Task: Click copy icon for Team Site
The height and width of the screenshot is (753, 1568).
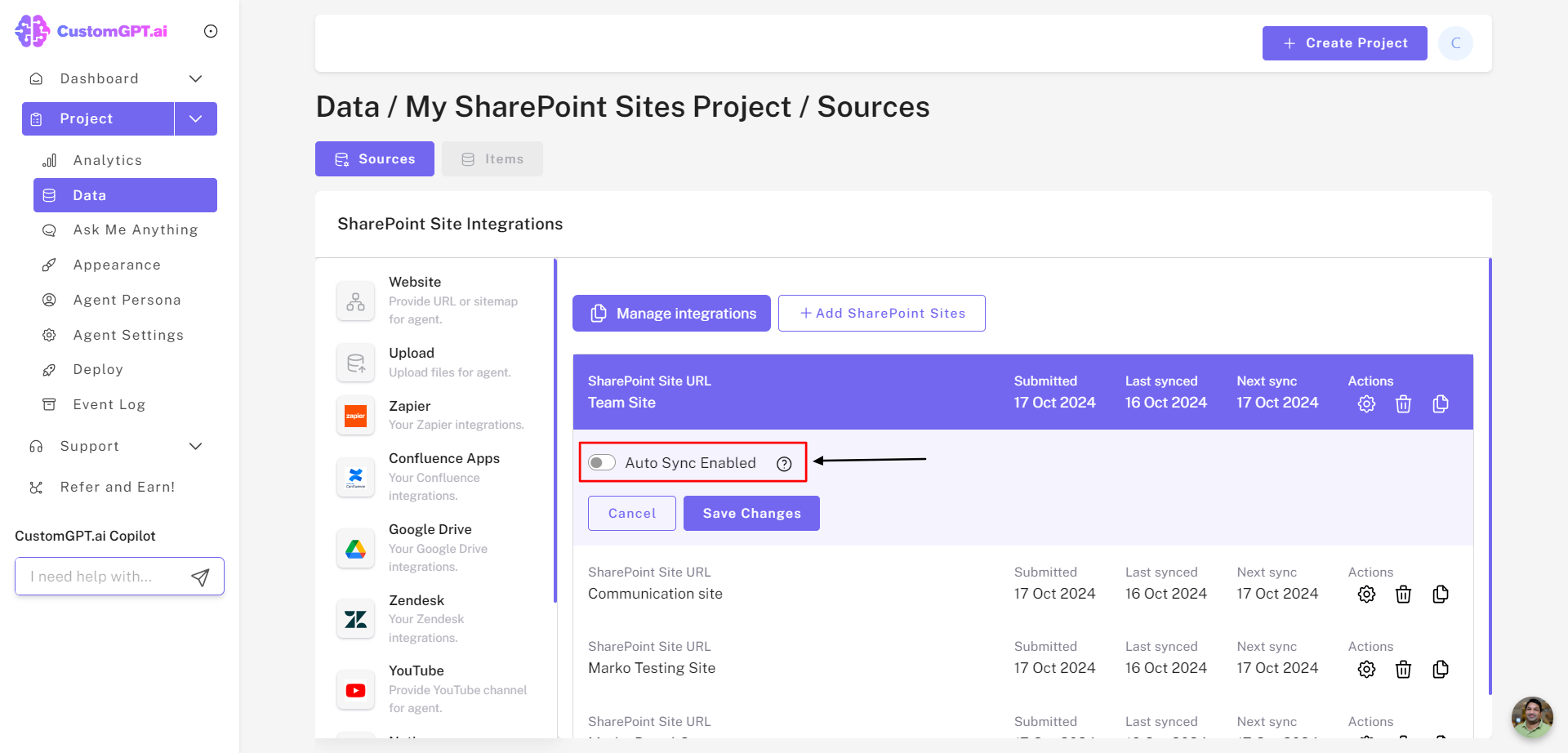Action: (x=1441, y=403)
